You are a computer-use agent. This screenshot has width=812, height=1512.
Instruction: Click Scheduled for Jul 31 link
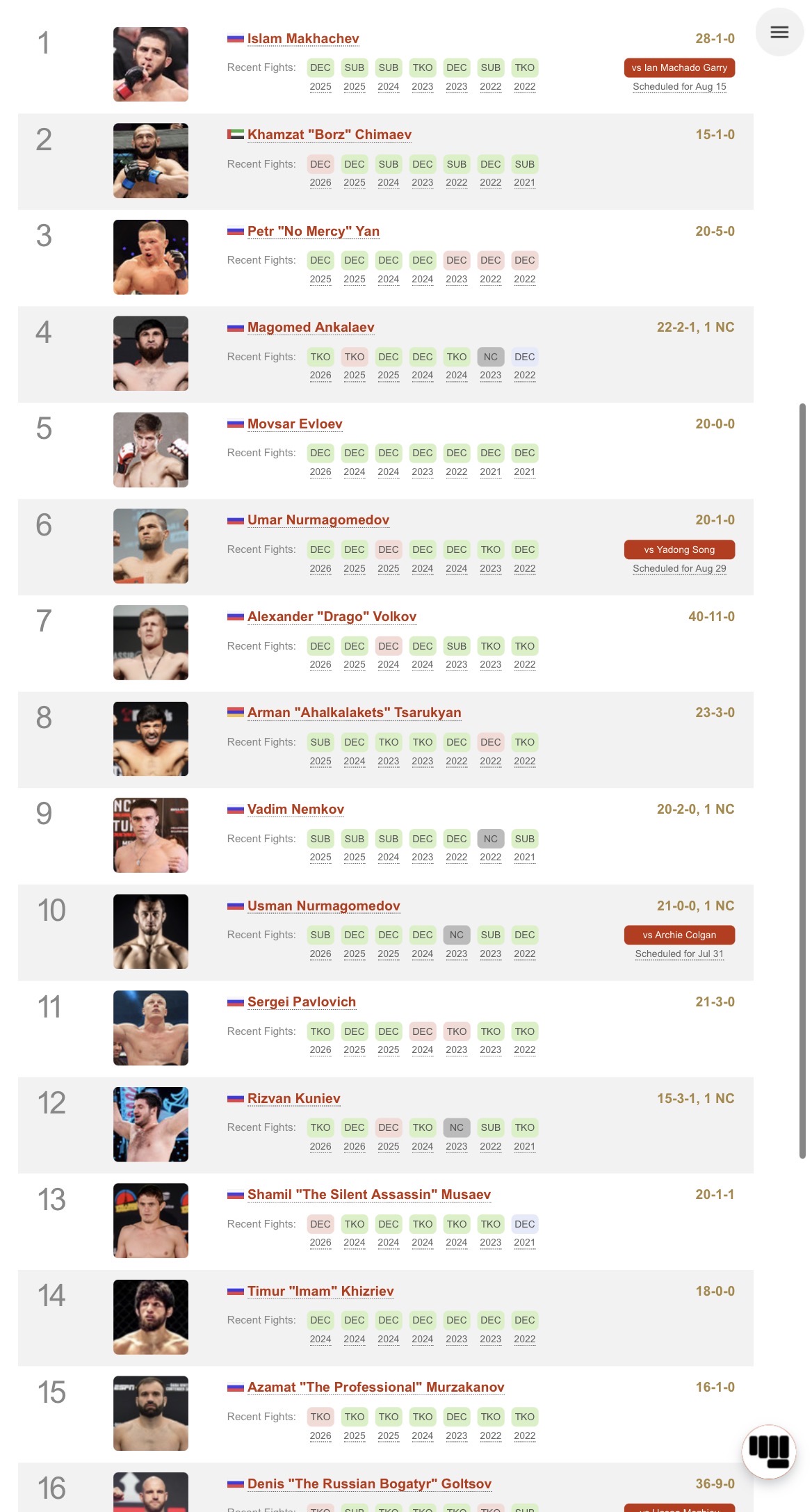pos(679,954)
